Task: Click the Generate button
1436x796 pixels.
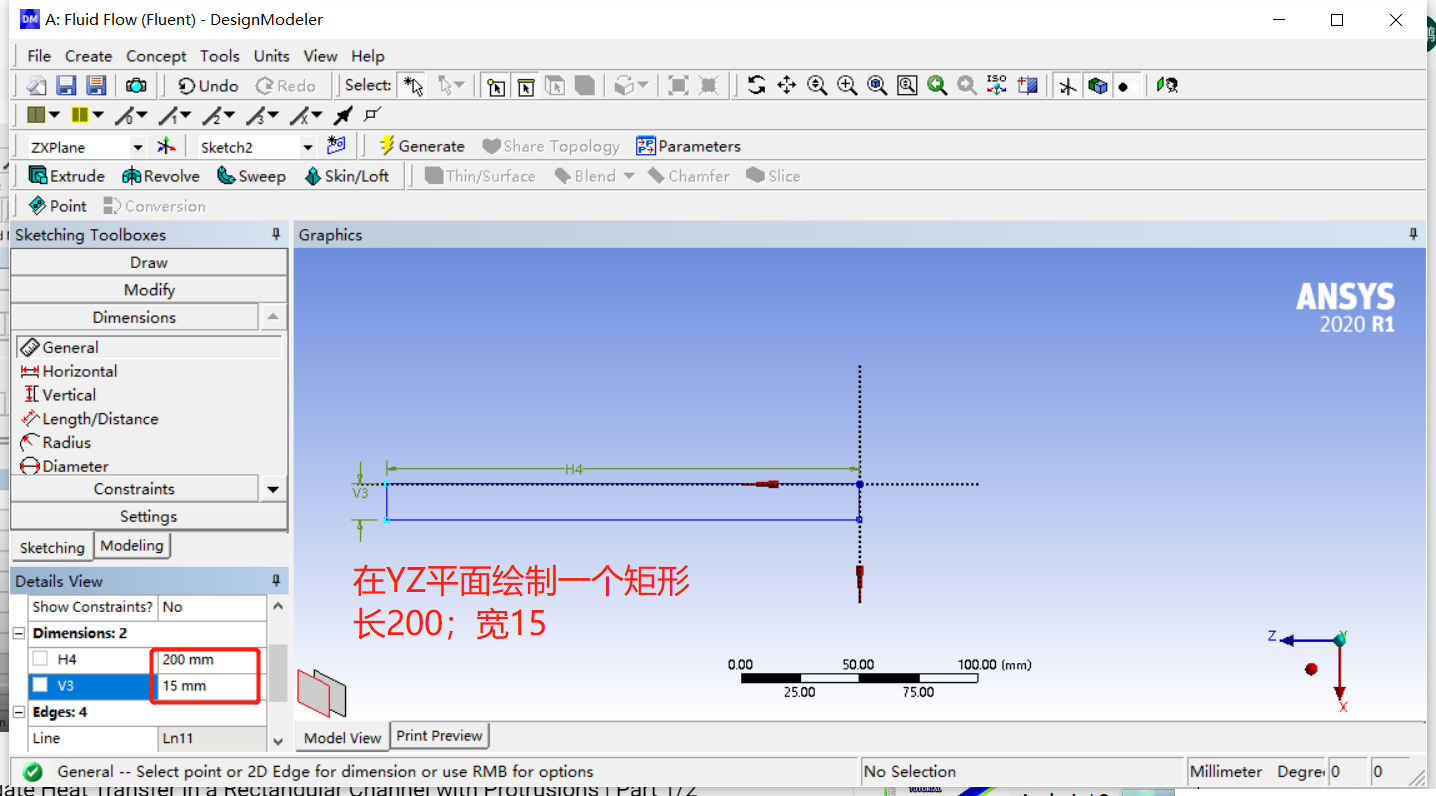Action: 421,146
